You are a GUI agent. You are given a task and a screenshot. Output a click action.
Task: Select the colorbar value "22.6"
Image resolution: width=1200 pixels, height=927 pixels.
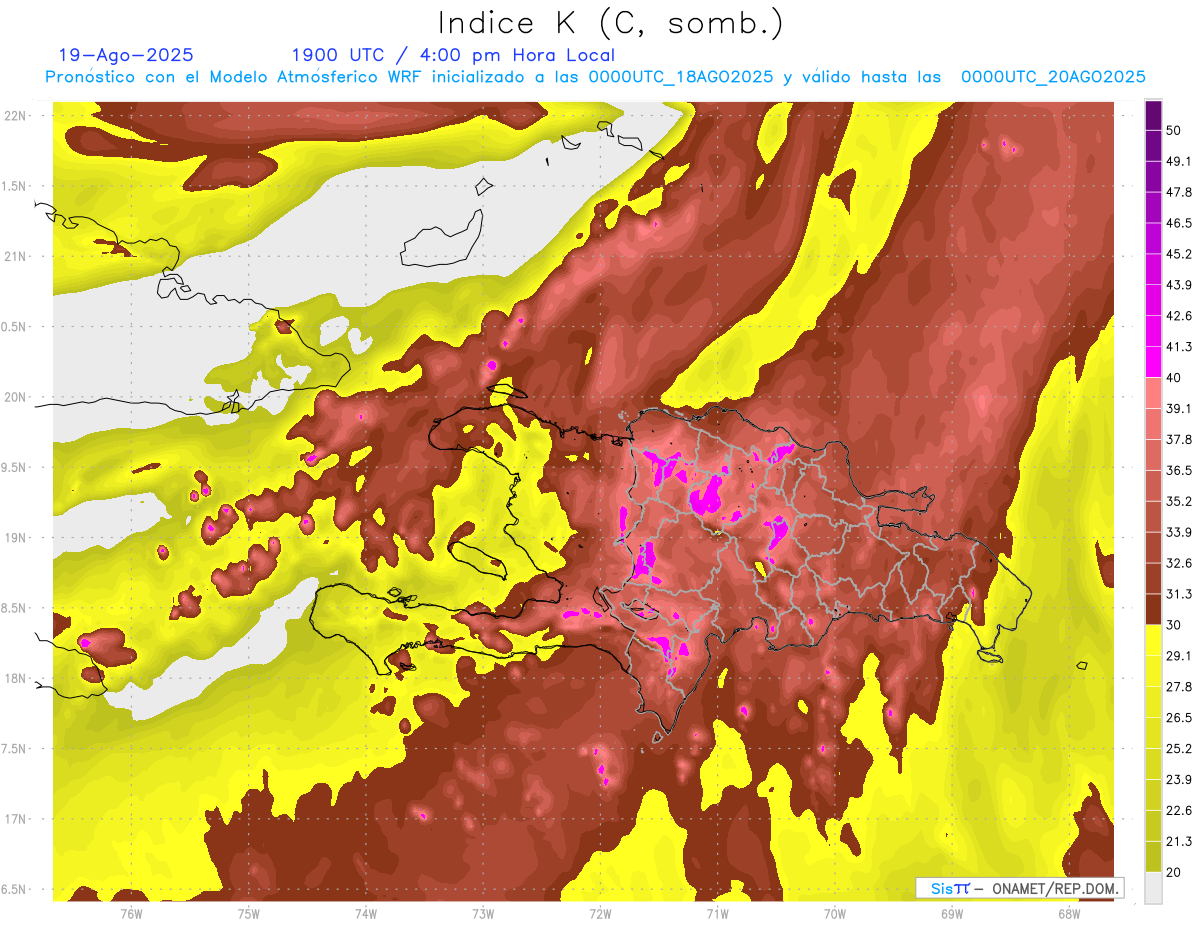[x=1179, y=811]
